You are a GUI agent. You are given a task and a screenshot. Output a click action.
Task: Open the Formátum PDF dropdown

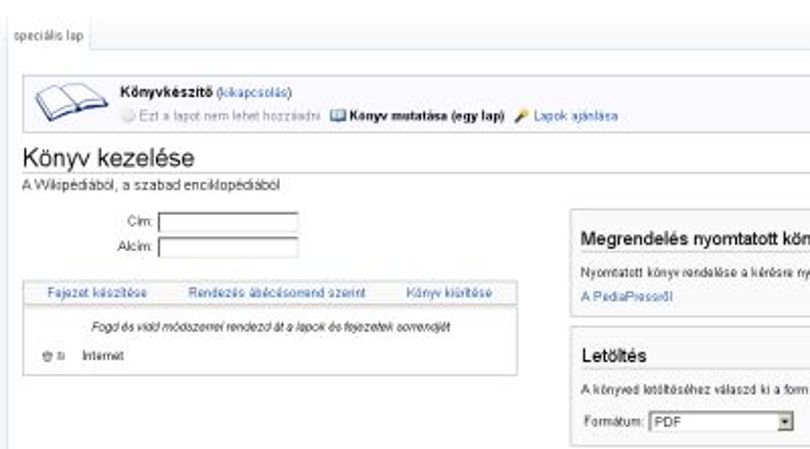click(721, 422)
